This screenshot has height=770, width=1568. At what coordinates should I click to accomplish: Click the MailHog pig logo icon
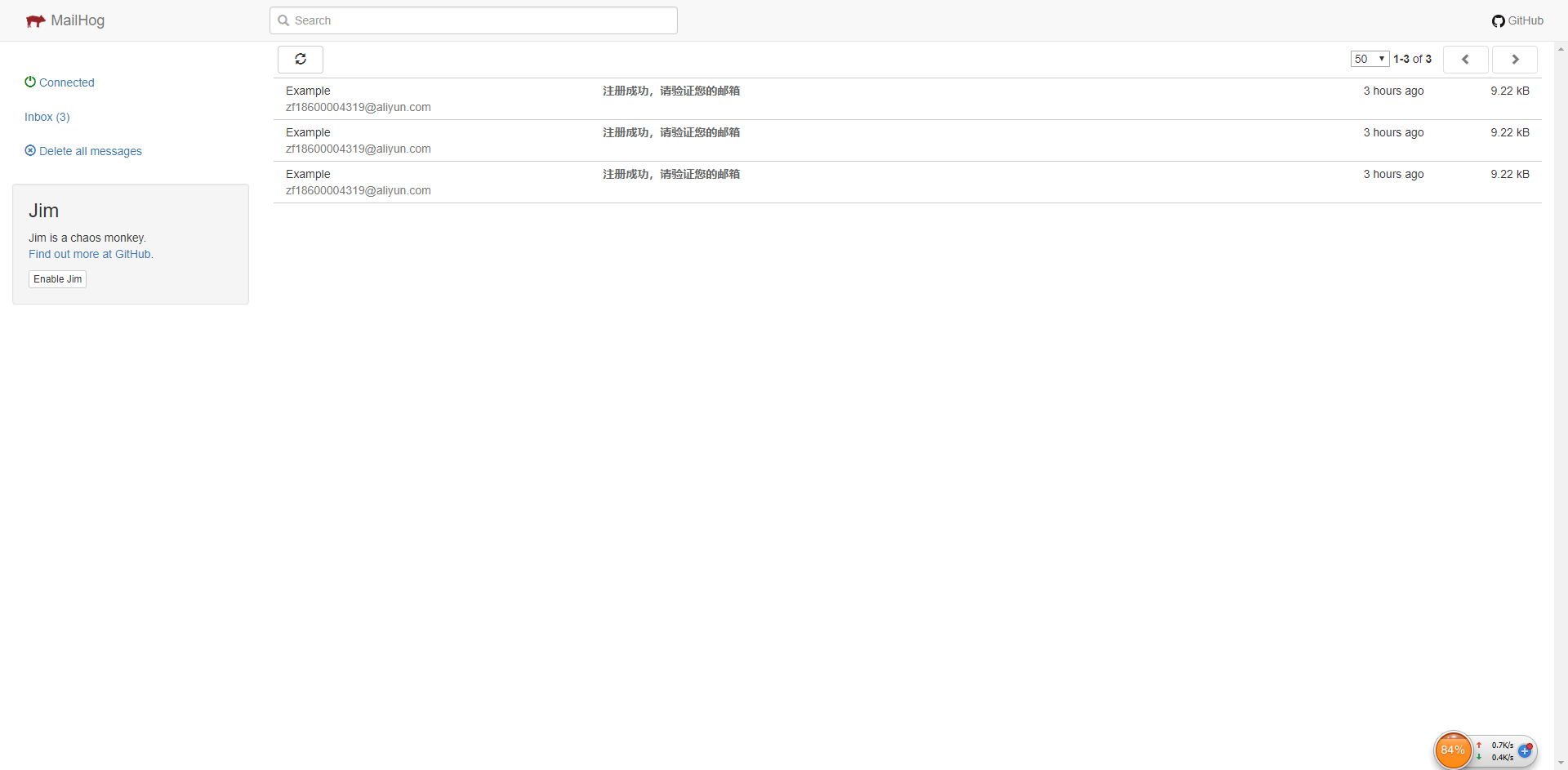pos(35,21)
